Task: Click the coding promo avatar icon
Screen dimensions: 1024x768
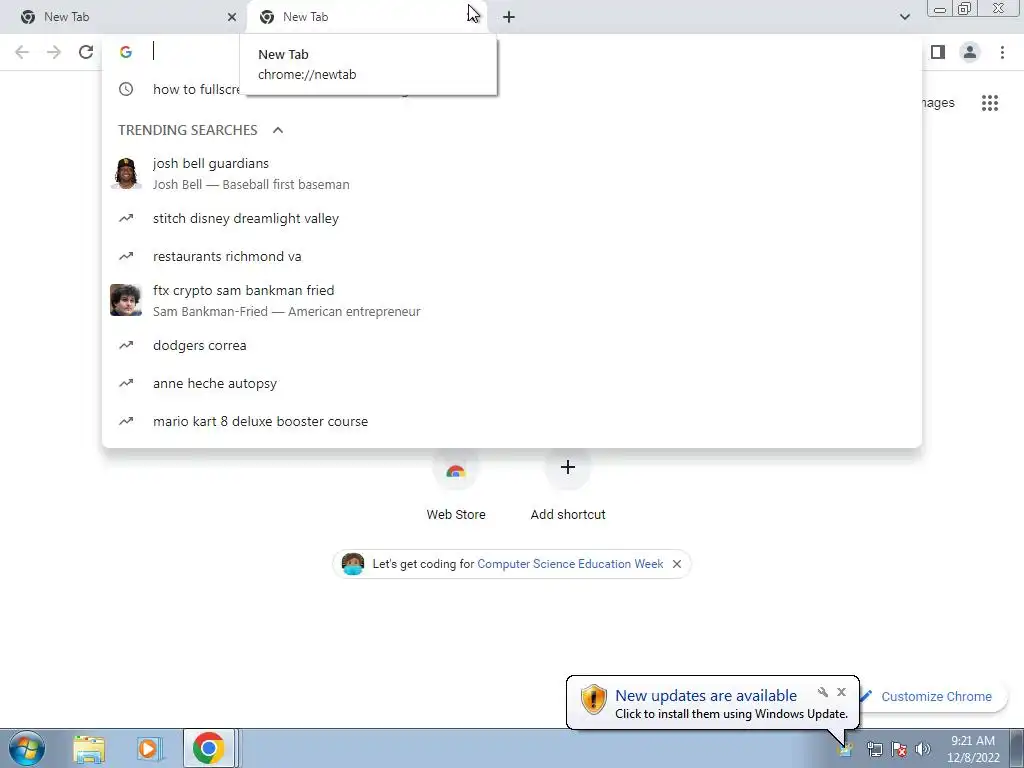Action: 353,564
